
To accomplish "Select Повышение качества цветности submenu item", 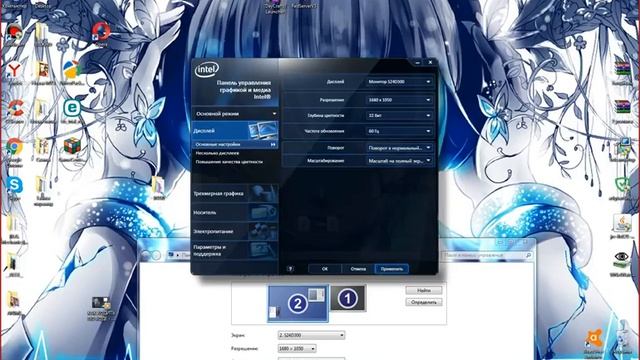I will (x=229, y=162).
